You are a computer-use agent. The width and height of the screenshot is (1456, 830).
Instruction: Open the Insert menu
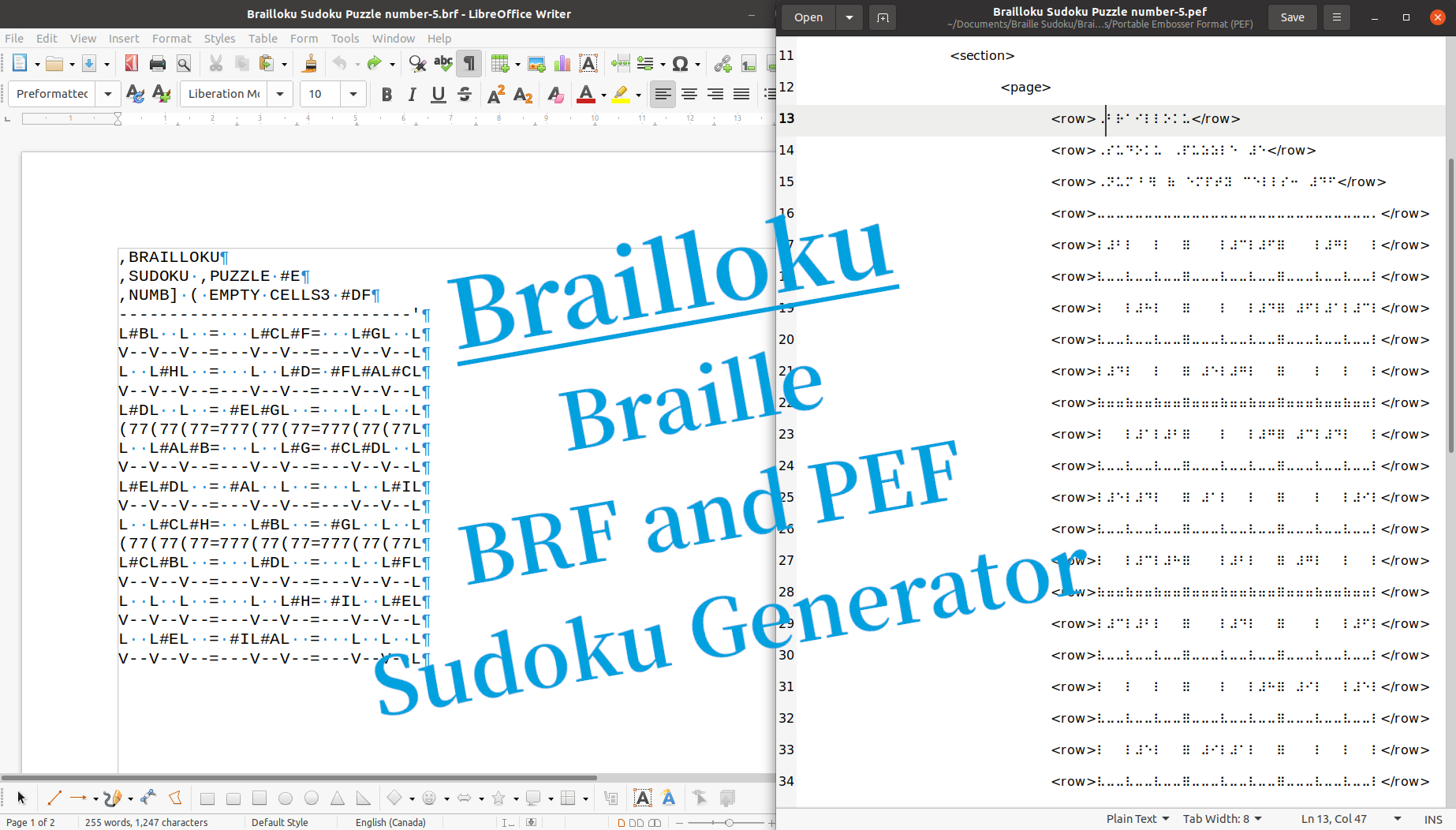coord(124,38)
